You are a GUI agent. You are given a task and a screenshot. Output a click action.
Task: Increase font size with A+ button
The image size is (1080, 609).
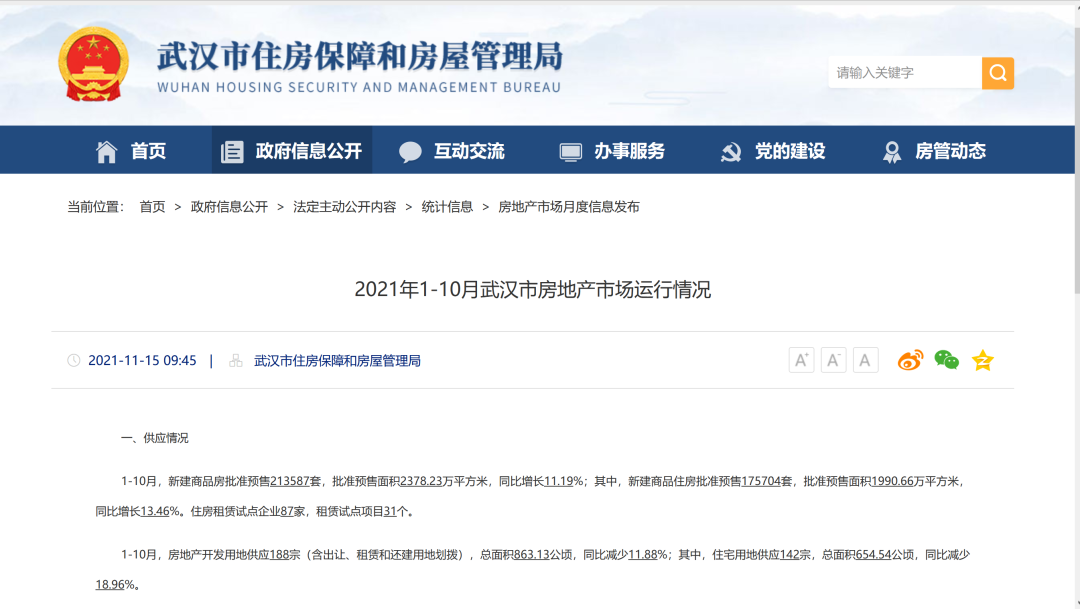[x=801, y=360]
